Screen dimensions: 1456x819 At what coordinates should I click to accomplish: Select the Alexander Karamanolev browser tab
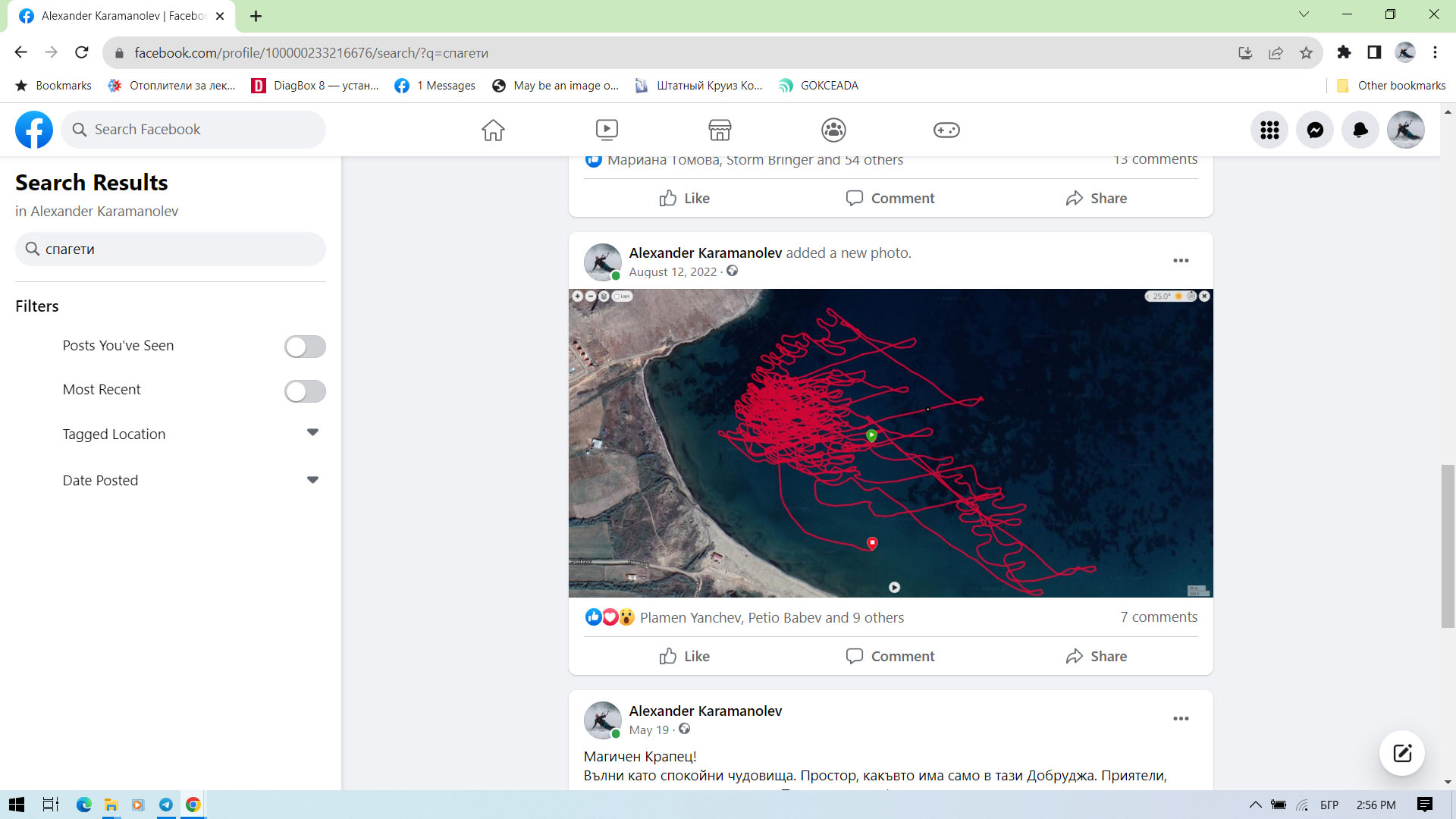pyautogui.click(x=121, y=16)
